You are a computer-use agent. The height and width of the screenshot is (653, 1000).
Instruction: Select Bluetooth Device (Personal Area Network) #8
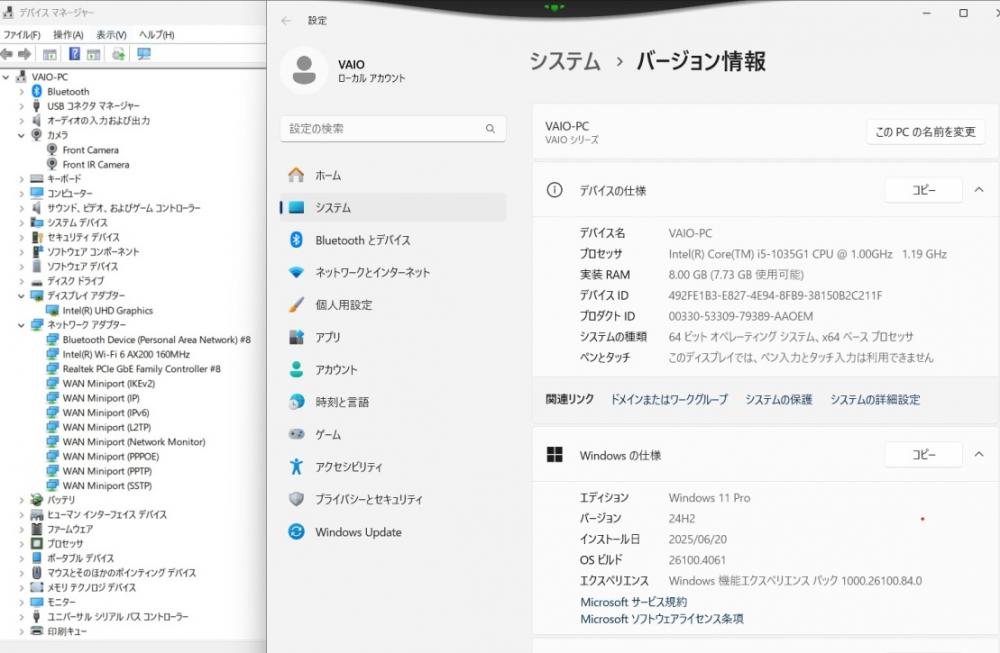[x=157, y=339]
